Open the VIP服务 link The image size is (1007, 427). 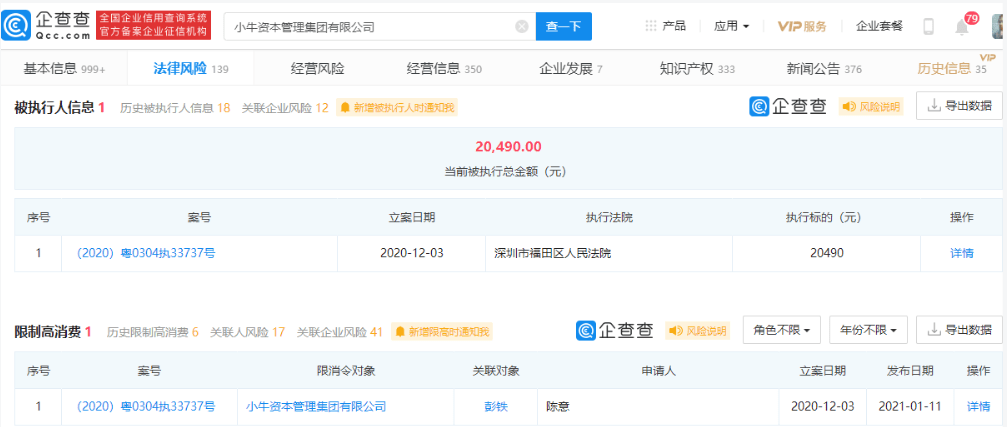(802, 26)
